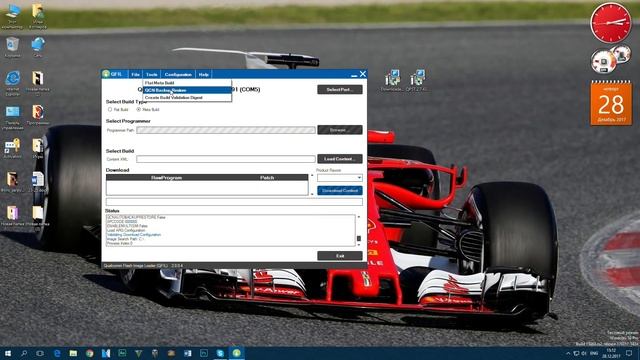The image size is (640, 360).
Task: Choose Create Build Validation Digest entry
Action: pos(187,98)
